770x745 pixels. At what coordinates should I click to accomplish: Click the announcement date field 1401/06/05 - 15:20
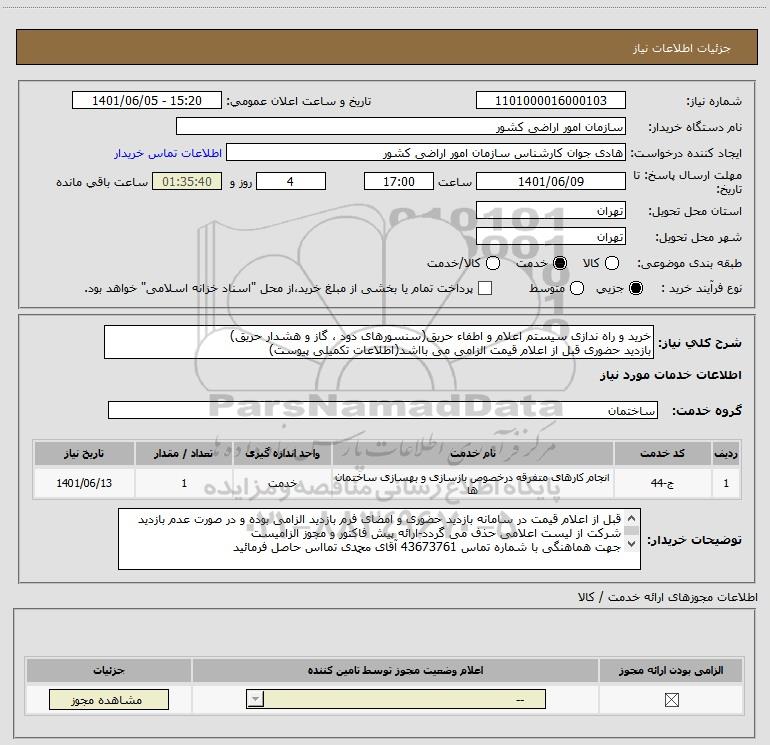[x=147, y=101]
